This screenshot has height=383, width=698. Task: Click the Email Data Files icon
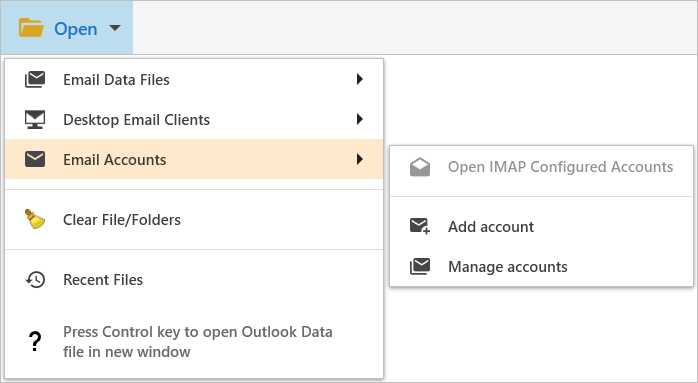35,79
